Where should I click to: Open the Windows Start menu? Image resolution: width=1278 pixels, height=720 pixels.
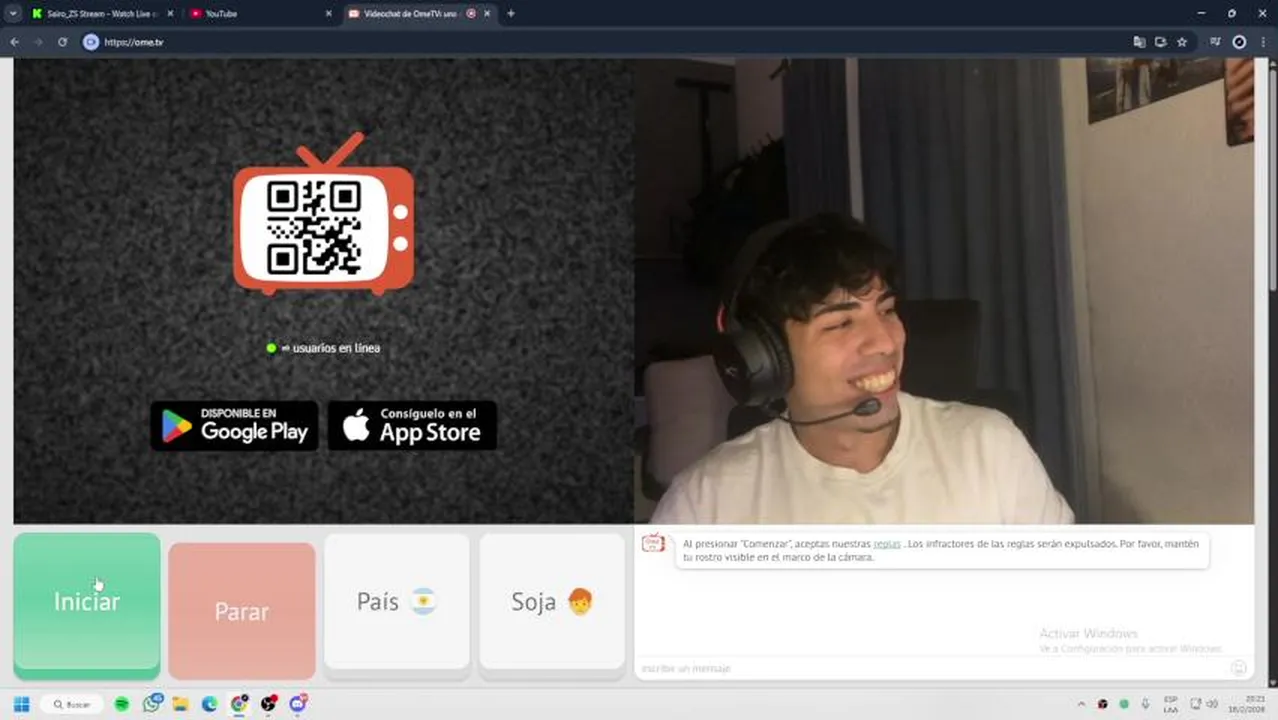pos(21,704)
